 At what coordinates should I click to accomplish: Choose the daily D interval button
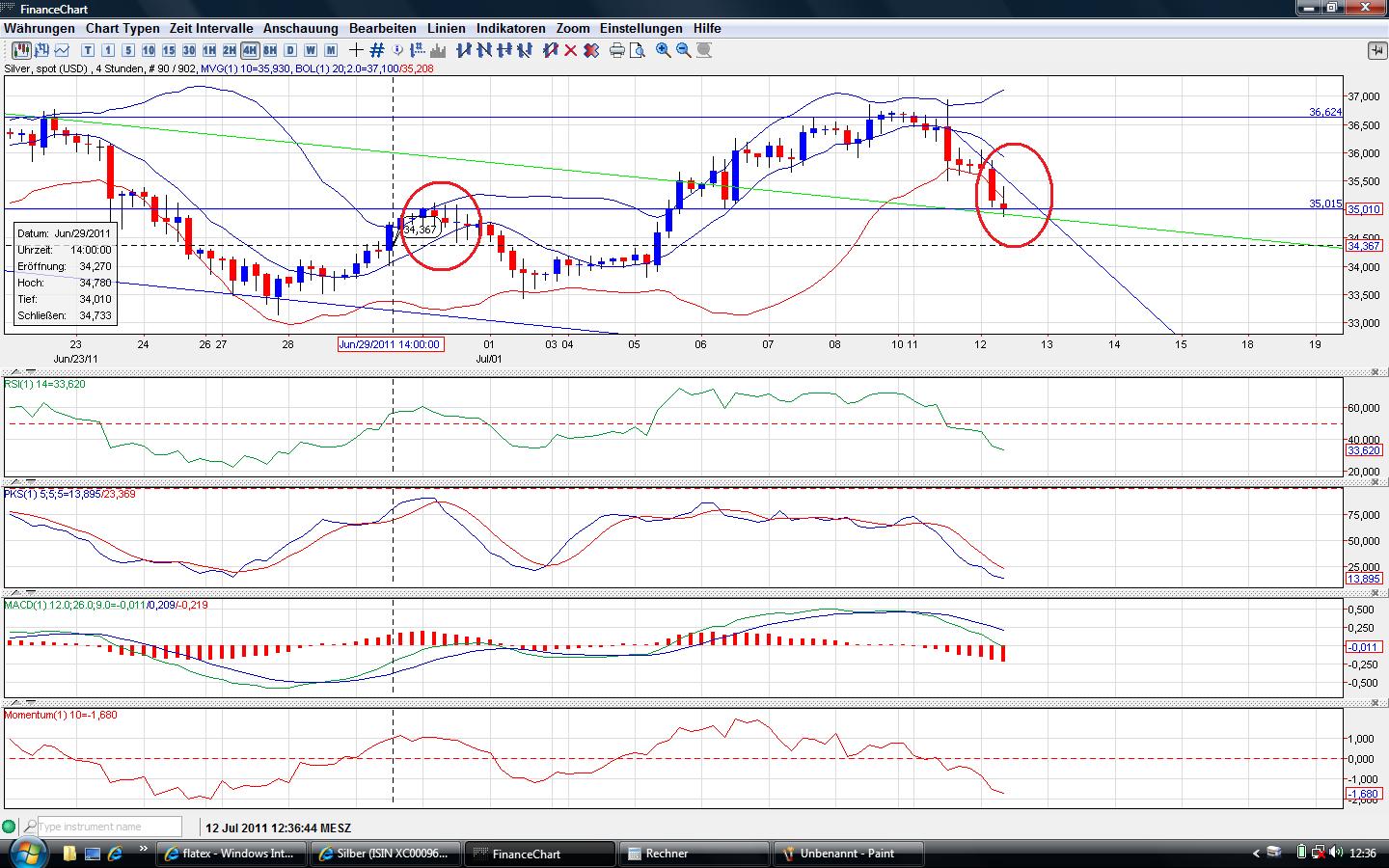coord(290,50)
